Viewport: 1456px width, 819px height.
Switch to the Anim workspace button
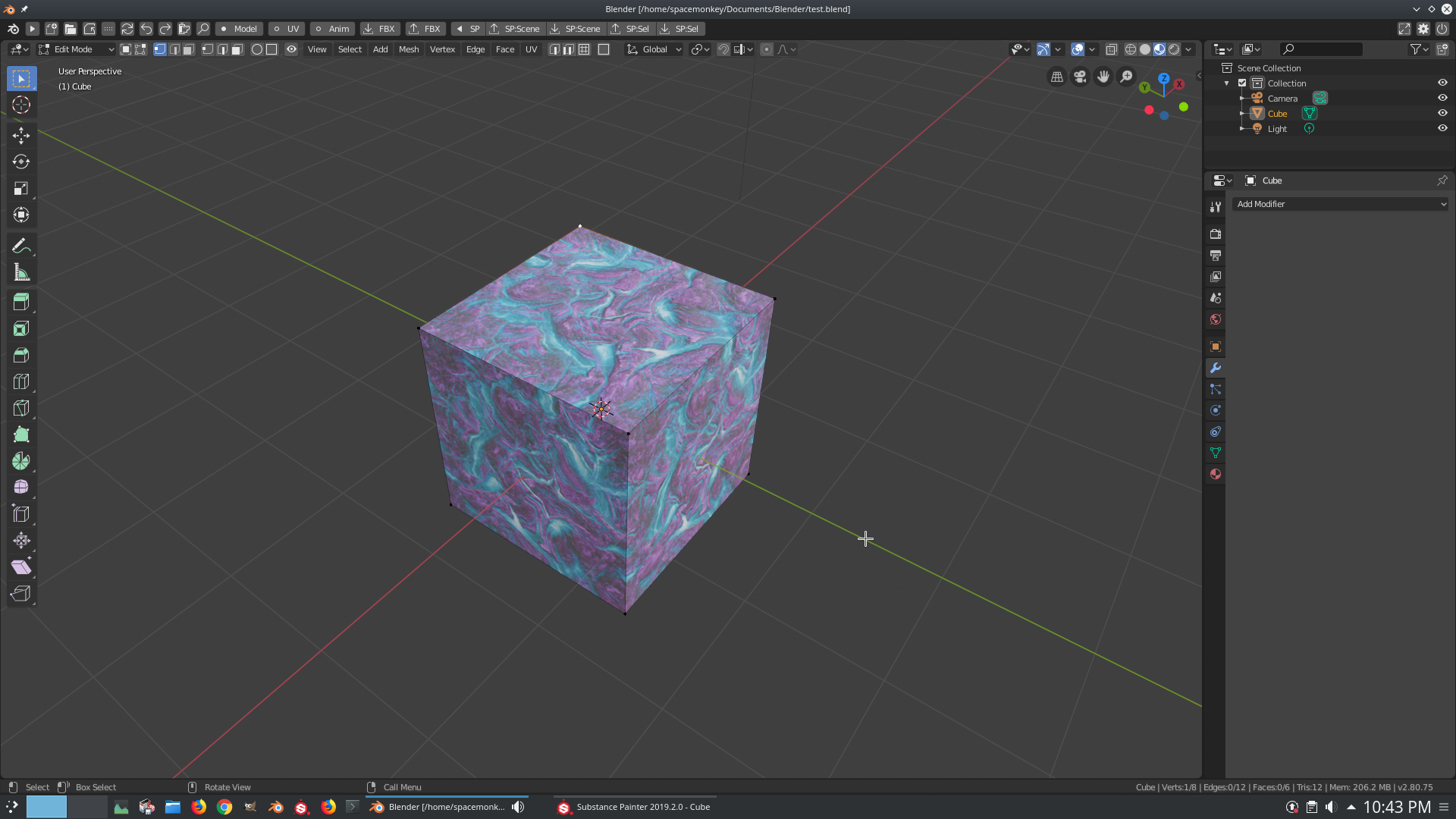(x=332, y=29)
